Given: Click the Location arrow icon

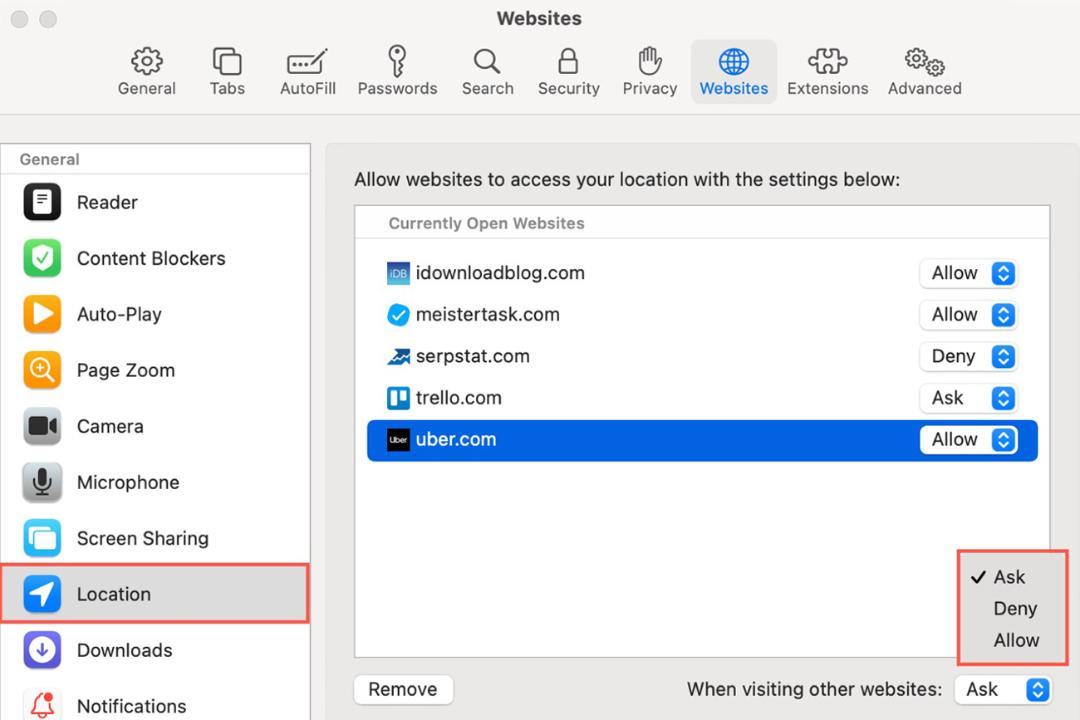Looking at the screenshot, I should coord(42,594).
